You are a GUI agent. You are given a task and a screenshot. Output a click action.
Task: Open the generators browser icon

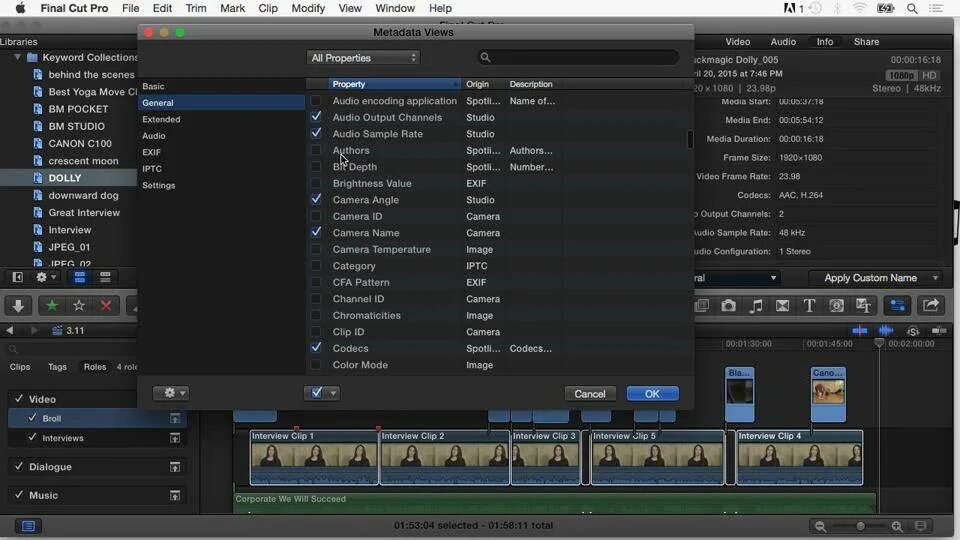[x=836, y=306]
